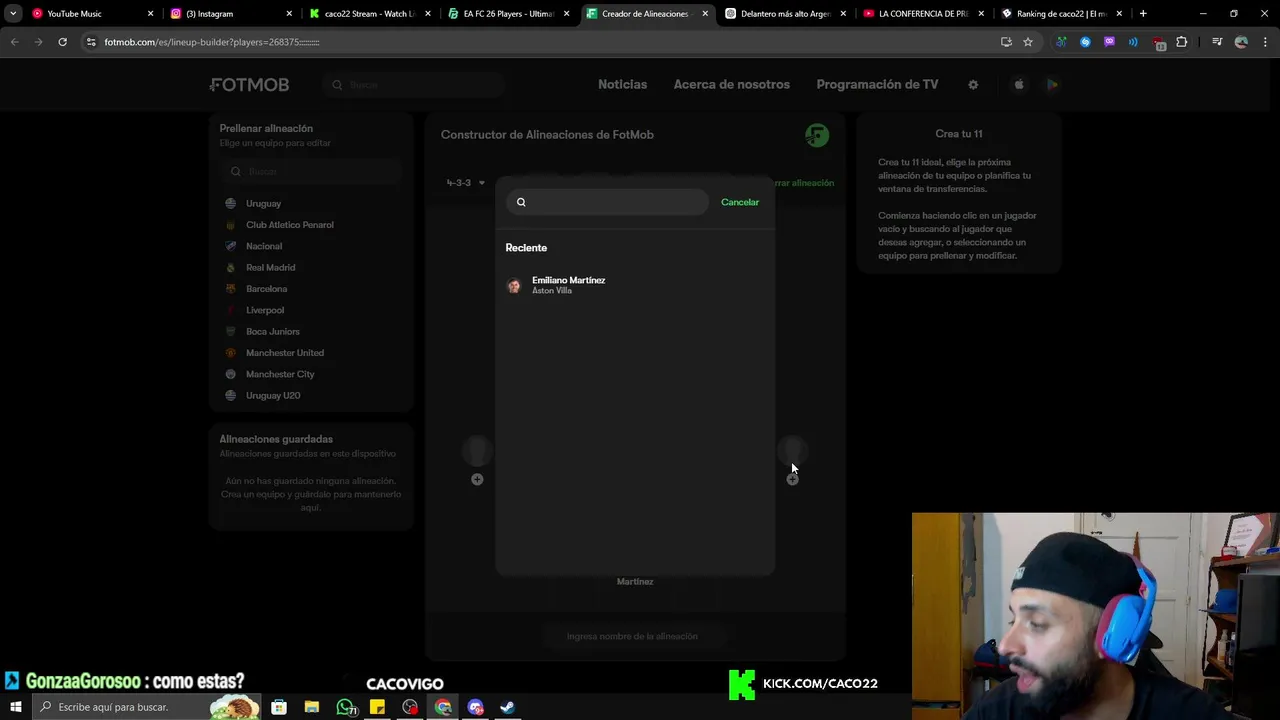Click the Cancelar button in player search
1280x720 pixels.
click(x=740, y=202)
